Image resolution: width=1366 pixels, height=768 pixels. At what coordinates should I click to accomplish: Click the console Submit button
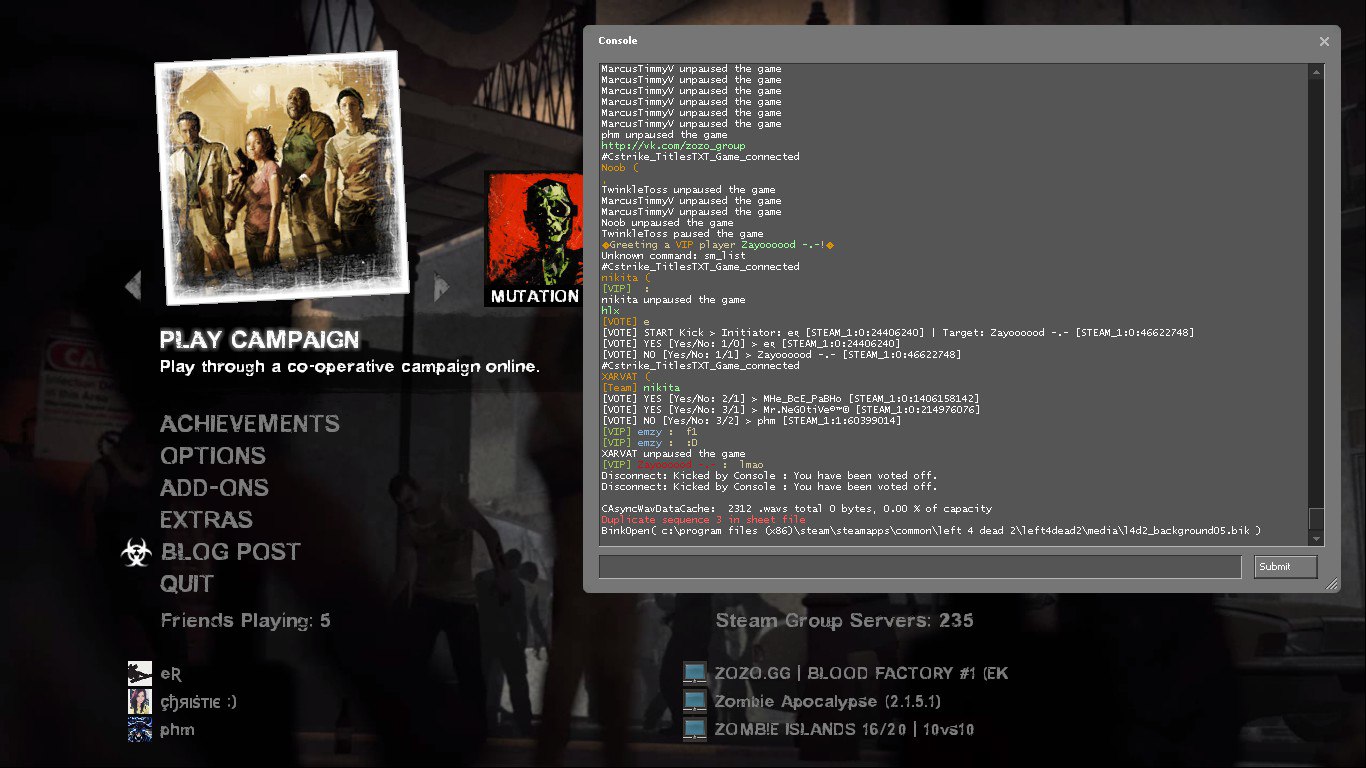click(x=1285, y=566)
